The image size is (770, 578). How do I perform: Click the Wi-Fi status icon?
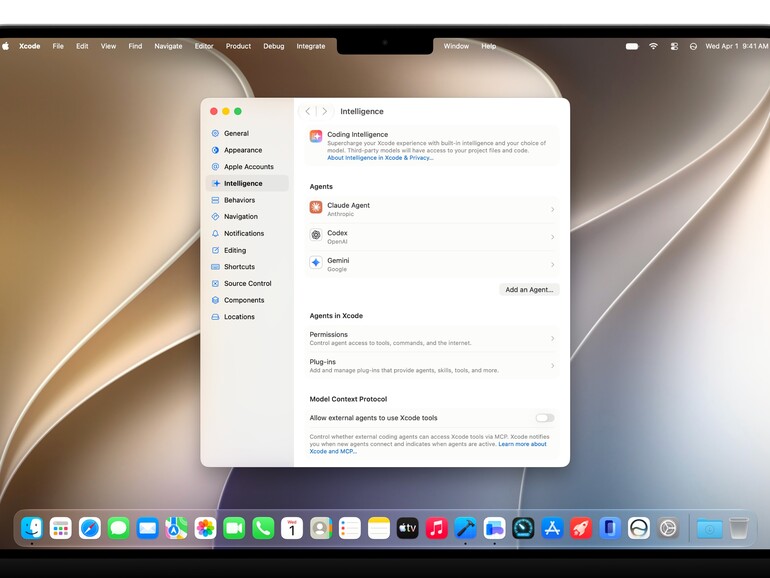pos(653,46)
